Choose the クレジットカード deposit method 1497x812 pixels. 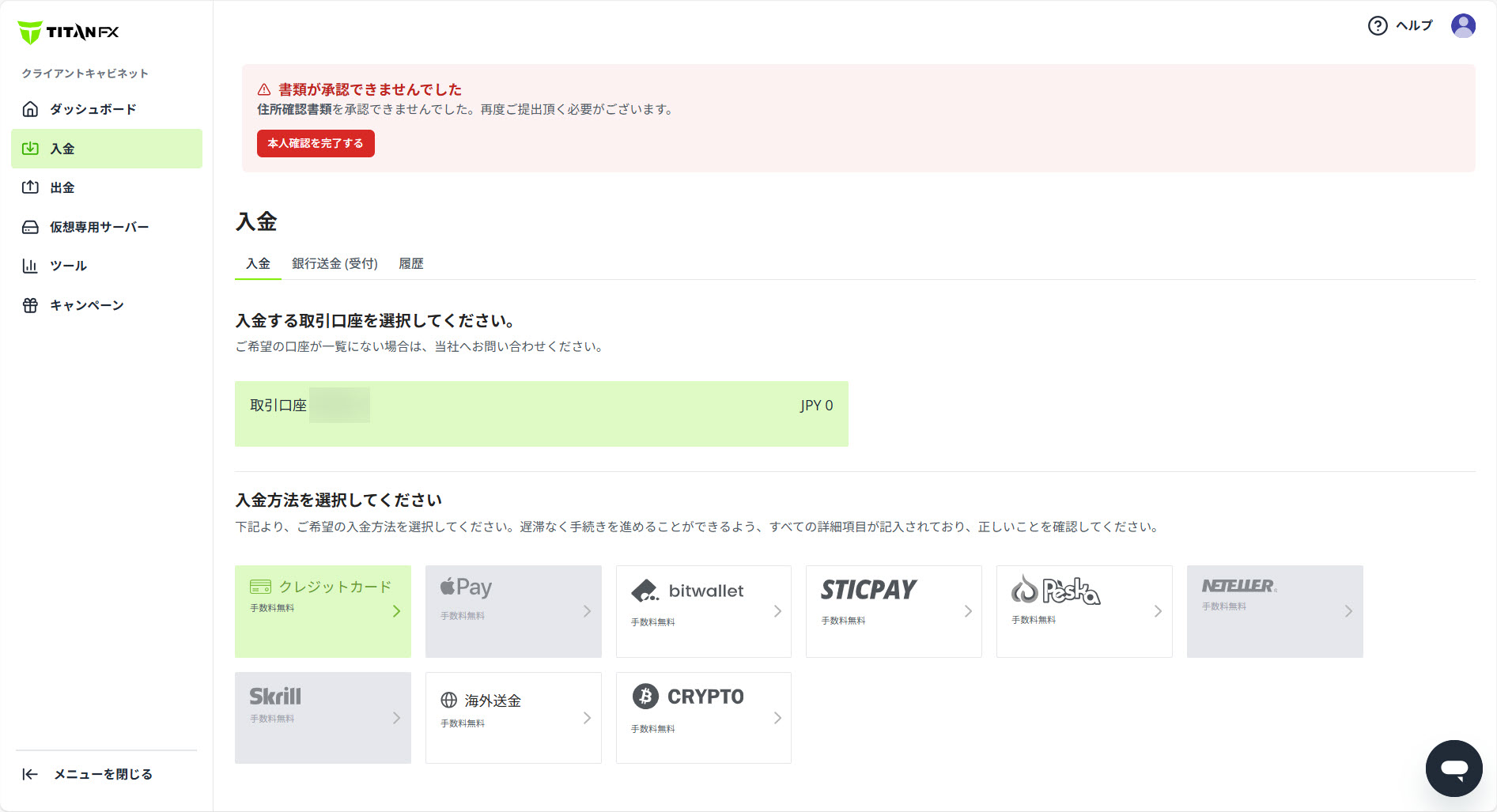[323, 611]
